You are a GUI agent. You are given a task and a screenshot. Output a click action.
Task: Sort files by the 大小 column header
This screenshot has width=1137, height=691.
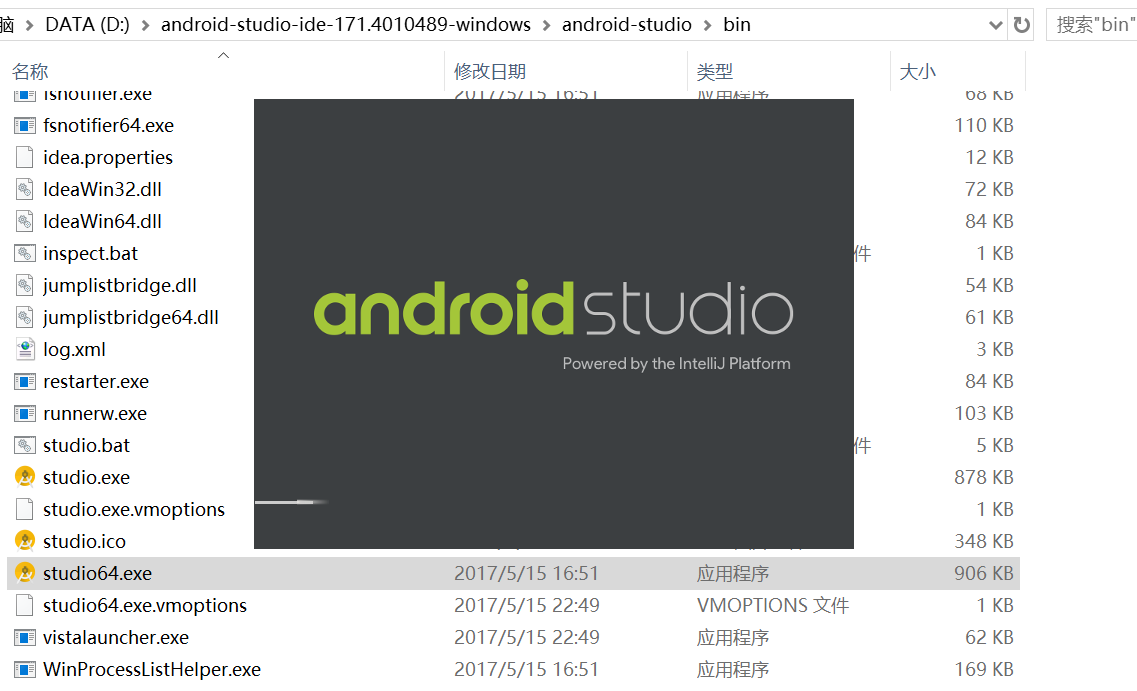click(x=917, y=72)
